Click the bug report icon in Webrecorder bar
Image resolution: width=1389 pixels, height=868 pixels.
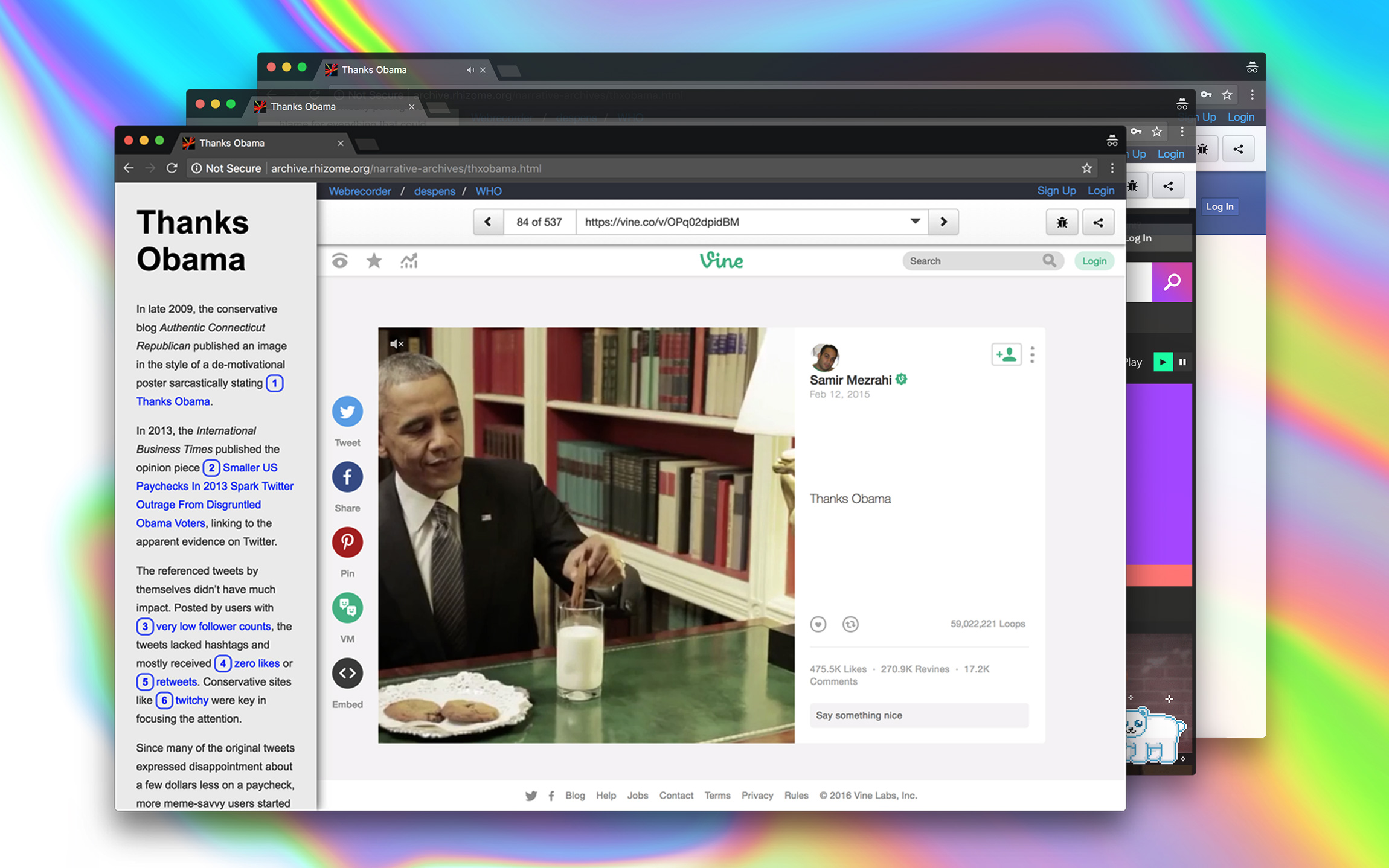(1062, 222)
